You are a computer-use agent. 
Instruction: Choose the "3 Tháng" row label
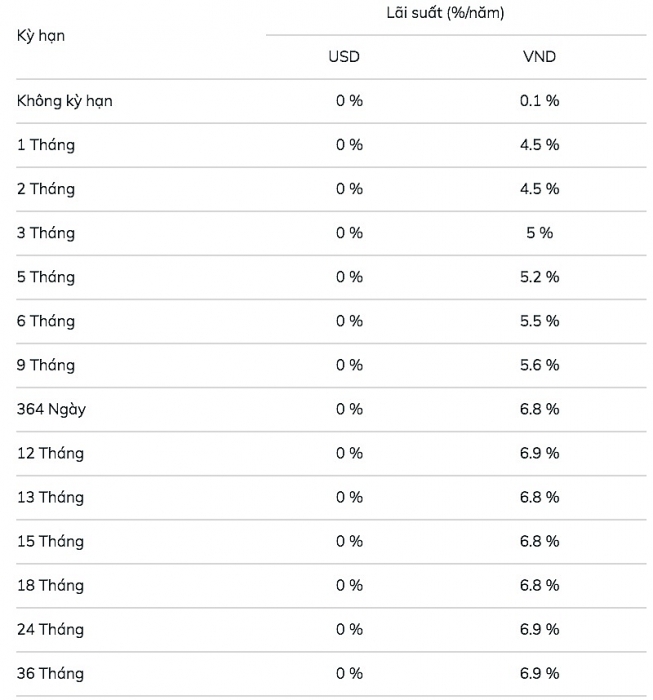tap(46, 233)
